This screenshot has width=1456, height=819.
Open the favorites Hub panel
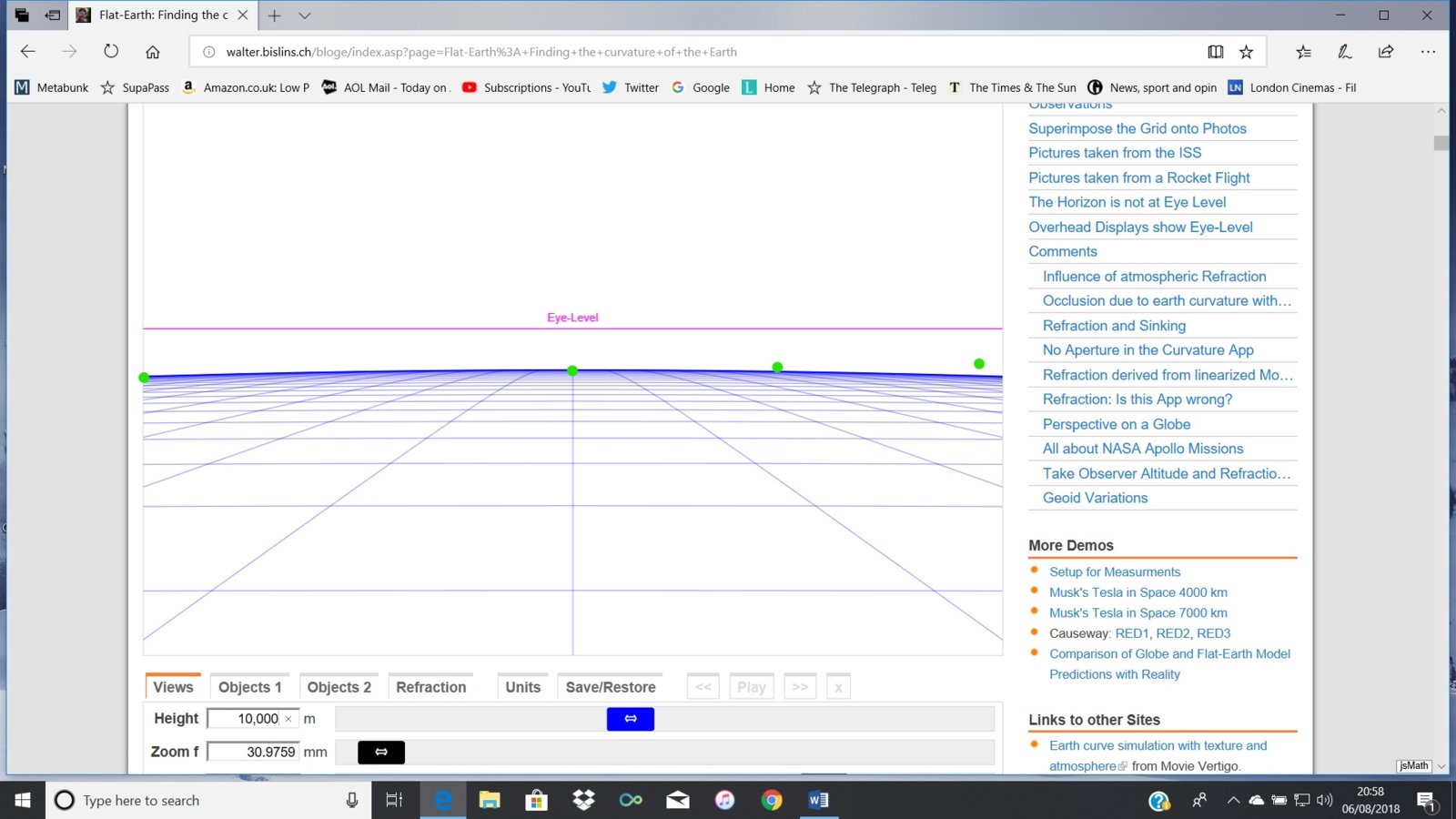pyautogui.click(x=1303, y=52)
